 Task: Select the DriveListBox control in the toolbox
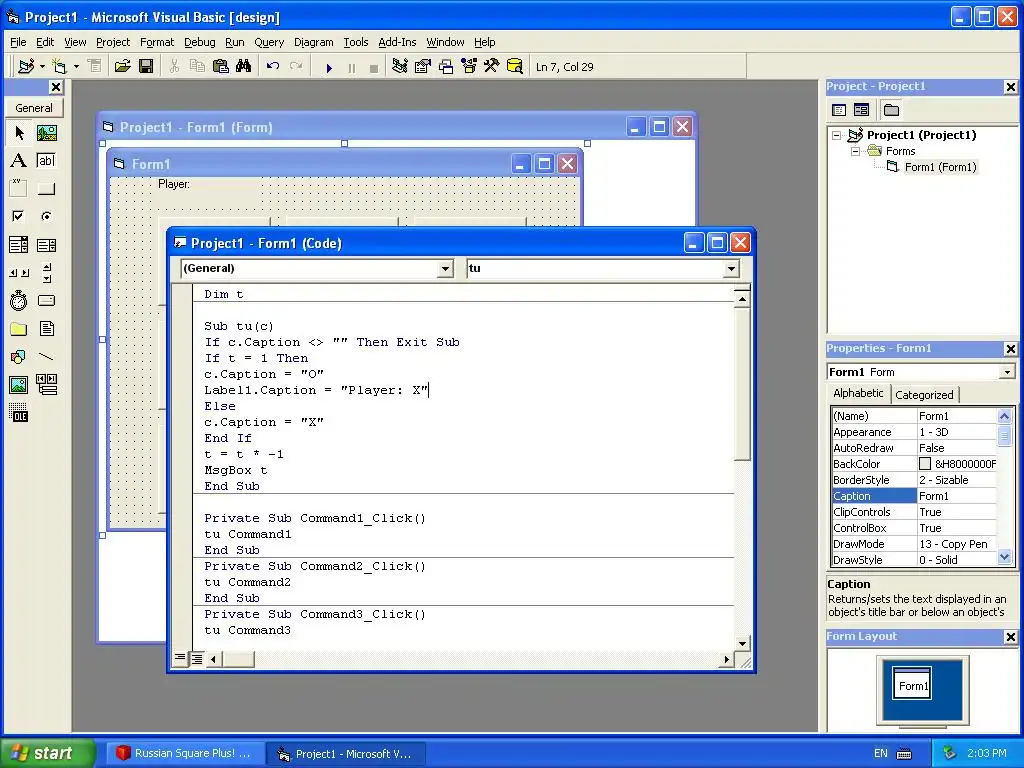46,300
